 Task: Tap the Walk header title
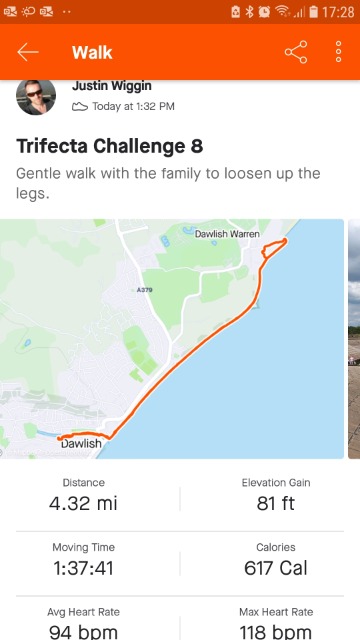tap(92, 53)
